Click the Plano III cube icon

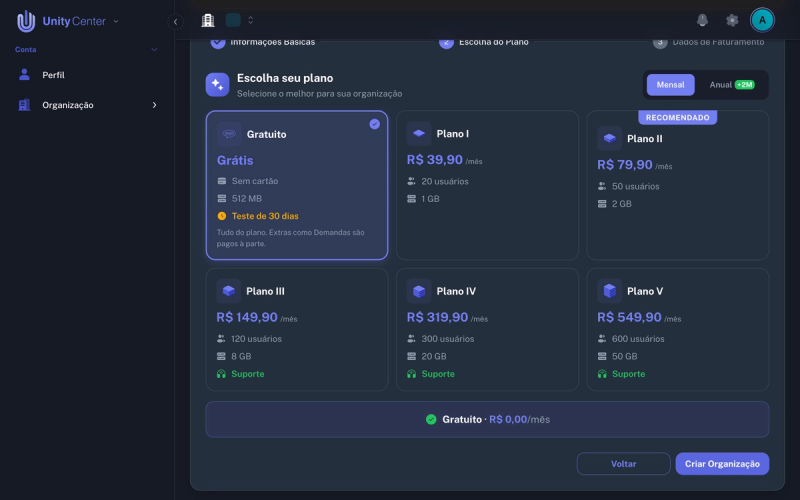(229, 291)
